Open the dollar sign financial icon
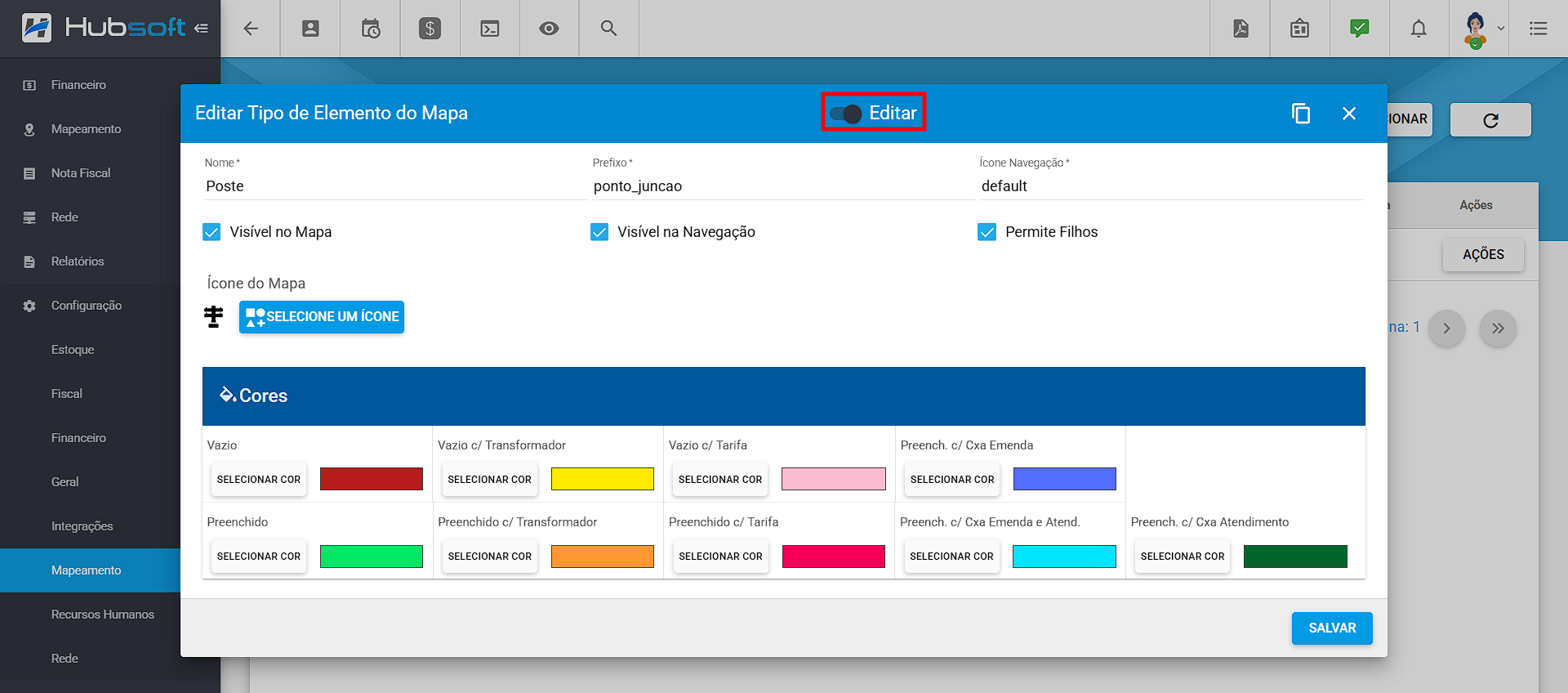This screenshot has height=693, width=1568. (430, 29)
